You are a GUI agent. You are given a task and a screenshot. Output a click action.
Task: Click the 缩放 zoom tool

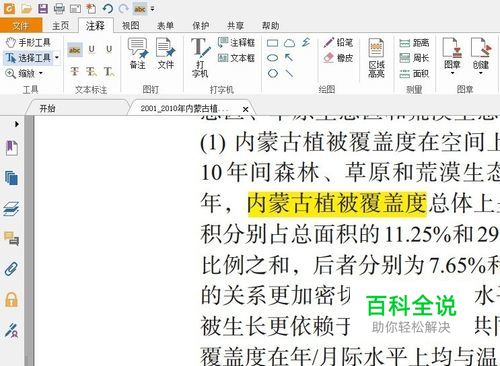pos(21,73)
